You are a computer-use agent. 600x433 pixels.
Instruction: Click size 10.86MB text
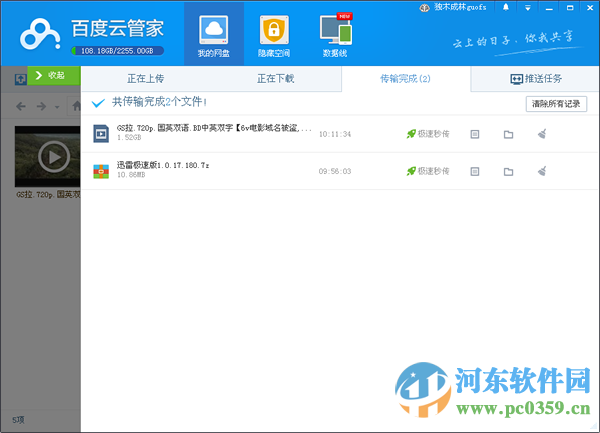pyautogui.click(x=131, y=175)
